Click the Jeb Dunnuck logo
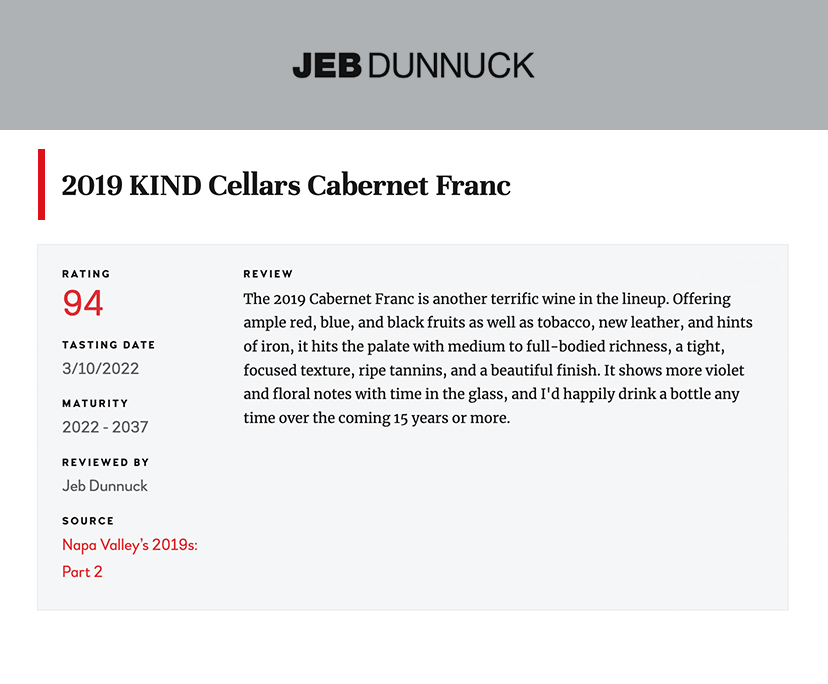The width and height of the screenshot is (828, 684). tap(413, 65)
